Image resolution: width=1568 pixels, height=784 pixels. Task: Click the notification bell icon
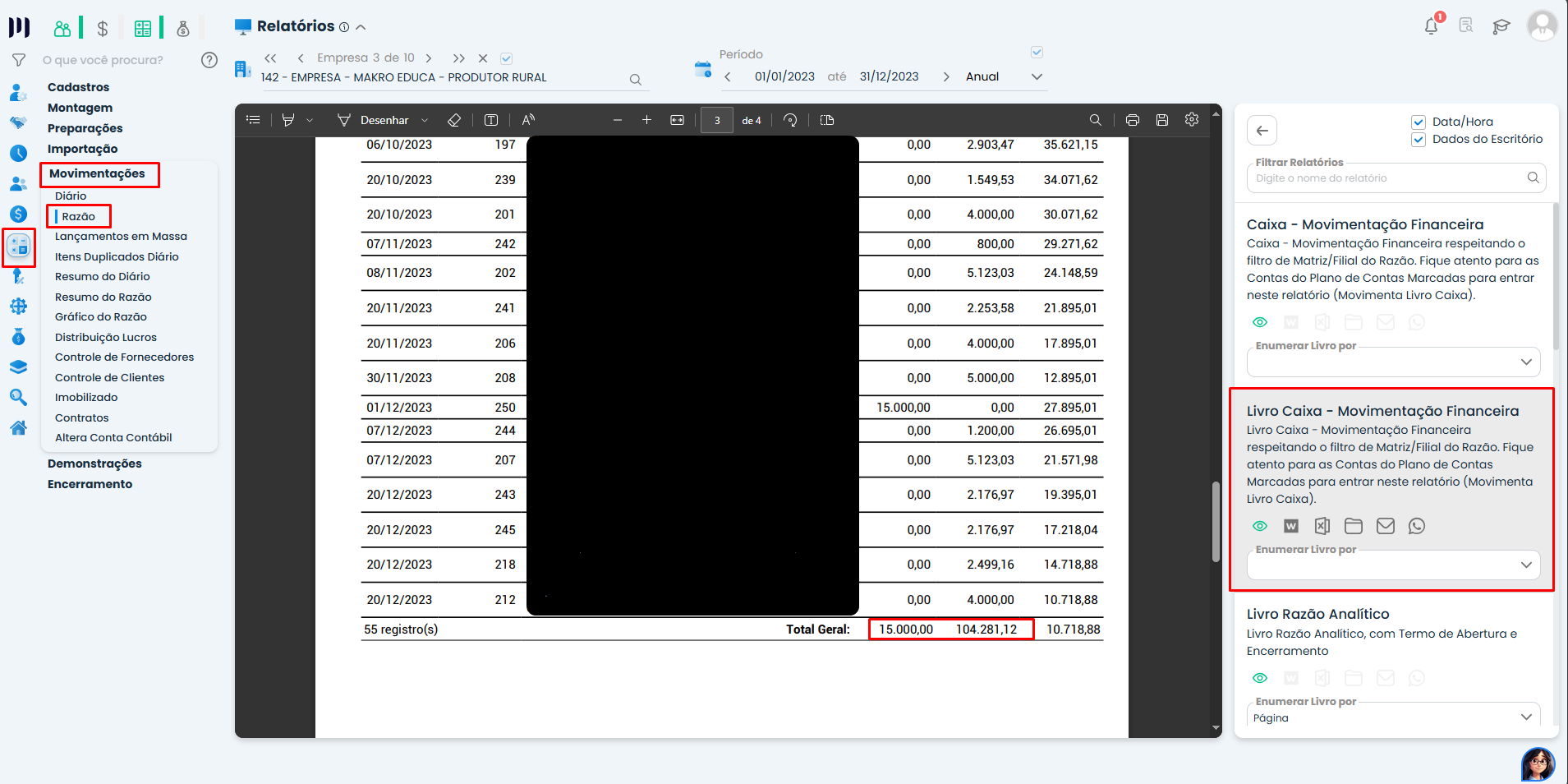pyautogui.click(x=1431, y=26)
